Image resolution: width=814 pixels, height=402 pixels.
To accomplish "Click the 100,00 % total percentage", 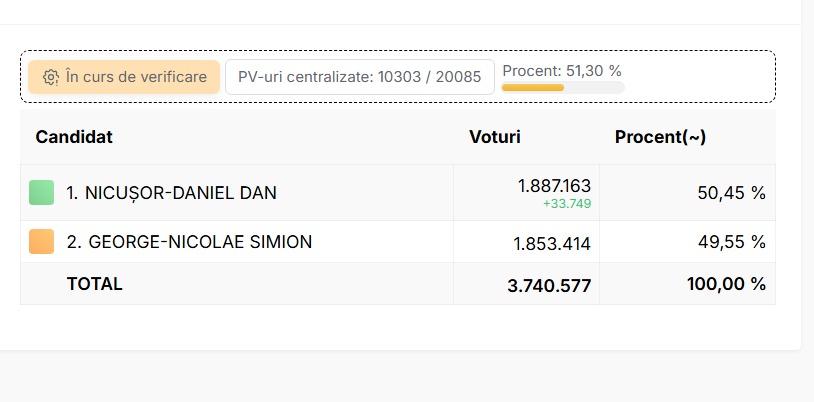I will 726,284.
